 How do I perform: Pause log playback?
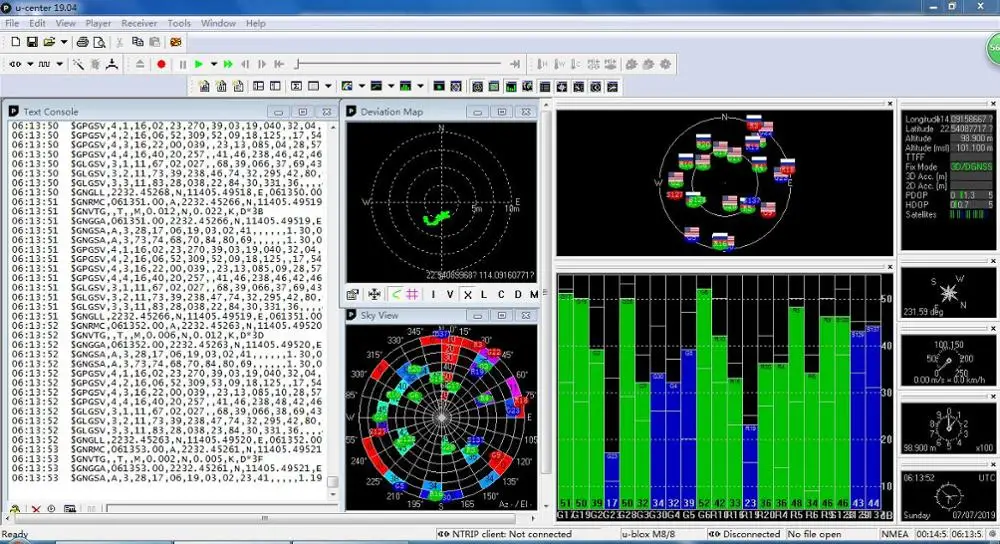(x=183, y=64)
